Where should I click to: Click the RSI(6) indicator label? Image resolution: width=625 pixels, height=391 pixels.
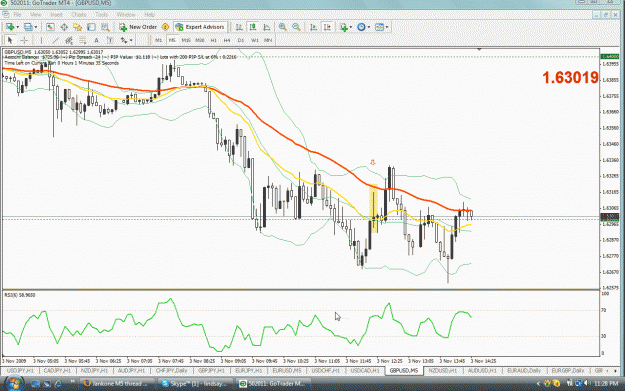[20, 295]
